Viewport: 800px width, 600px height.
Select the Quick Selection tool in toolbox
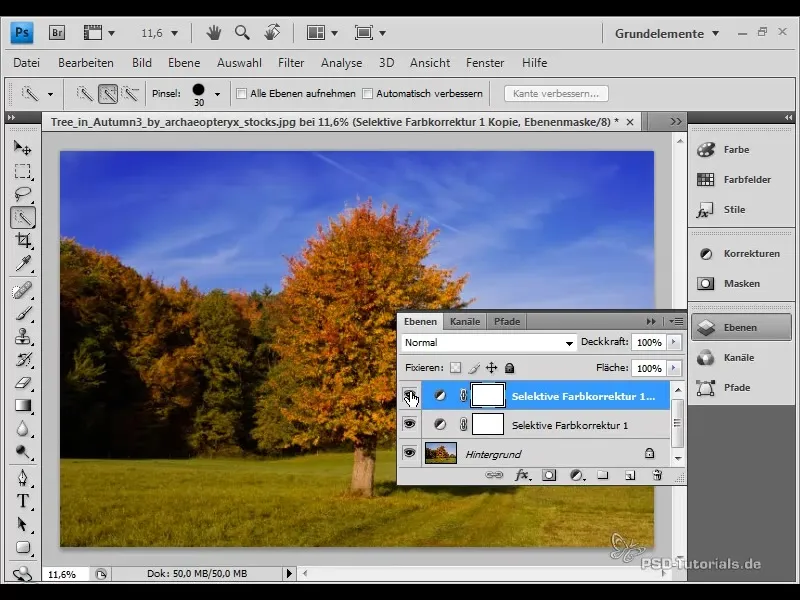(22, 218)
